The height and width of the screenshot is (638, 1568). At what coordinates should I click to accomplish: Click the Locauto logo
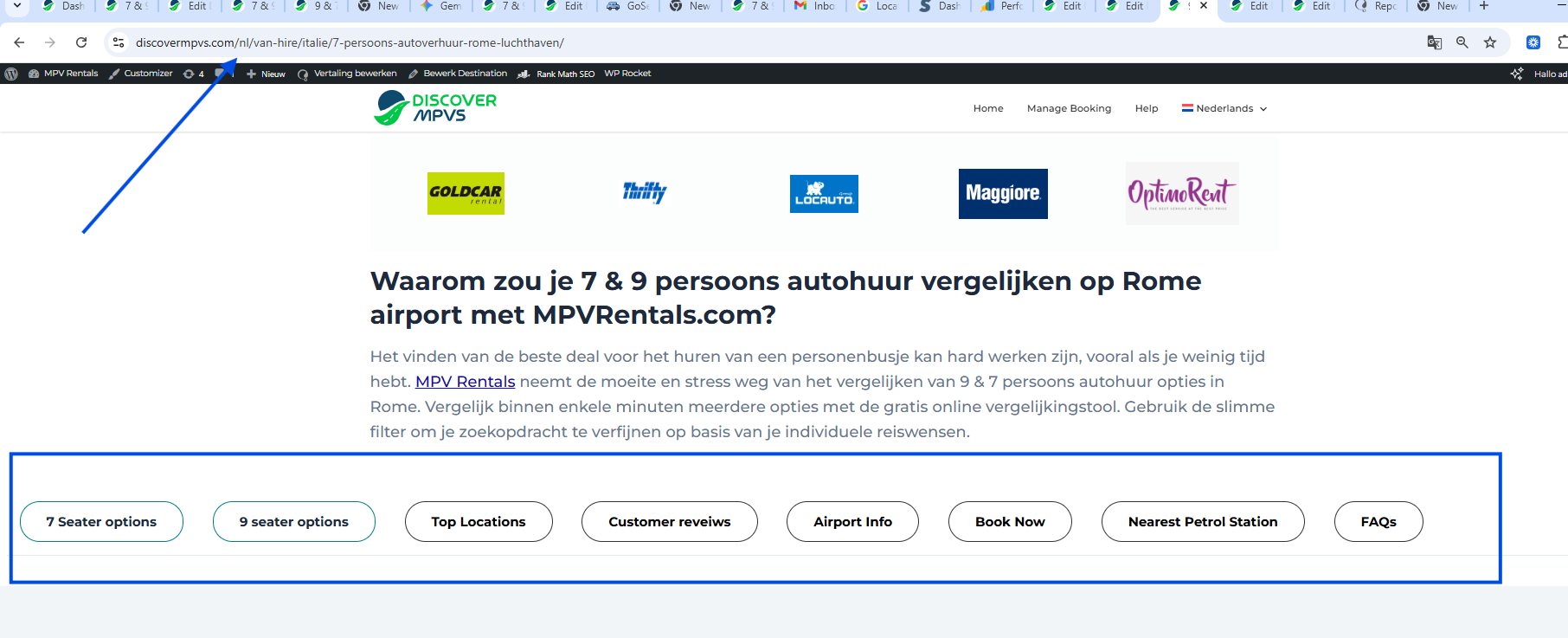(824, 194)
